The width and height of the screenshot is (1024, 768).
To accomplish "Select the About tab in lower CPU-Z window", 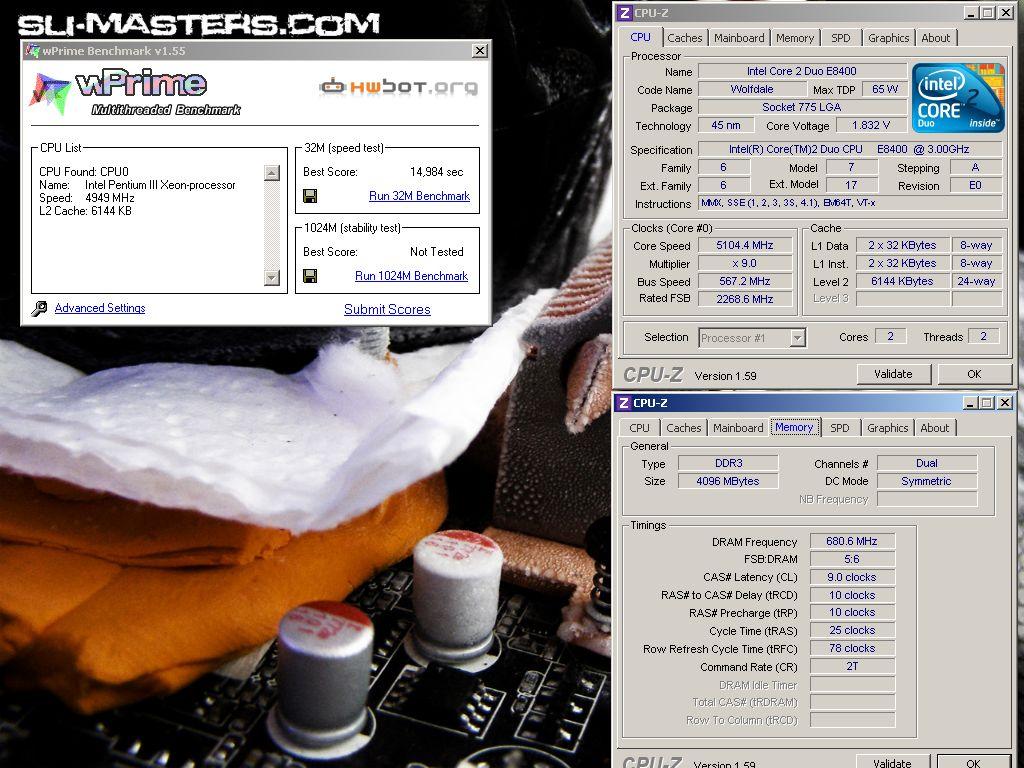I will (x=935, y=428).
